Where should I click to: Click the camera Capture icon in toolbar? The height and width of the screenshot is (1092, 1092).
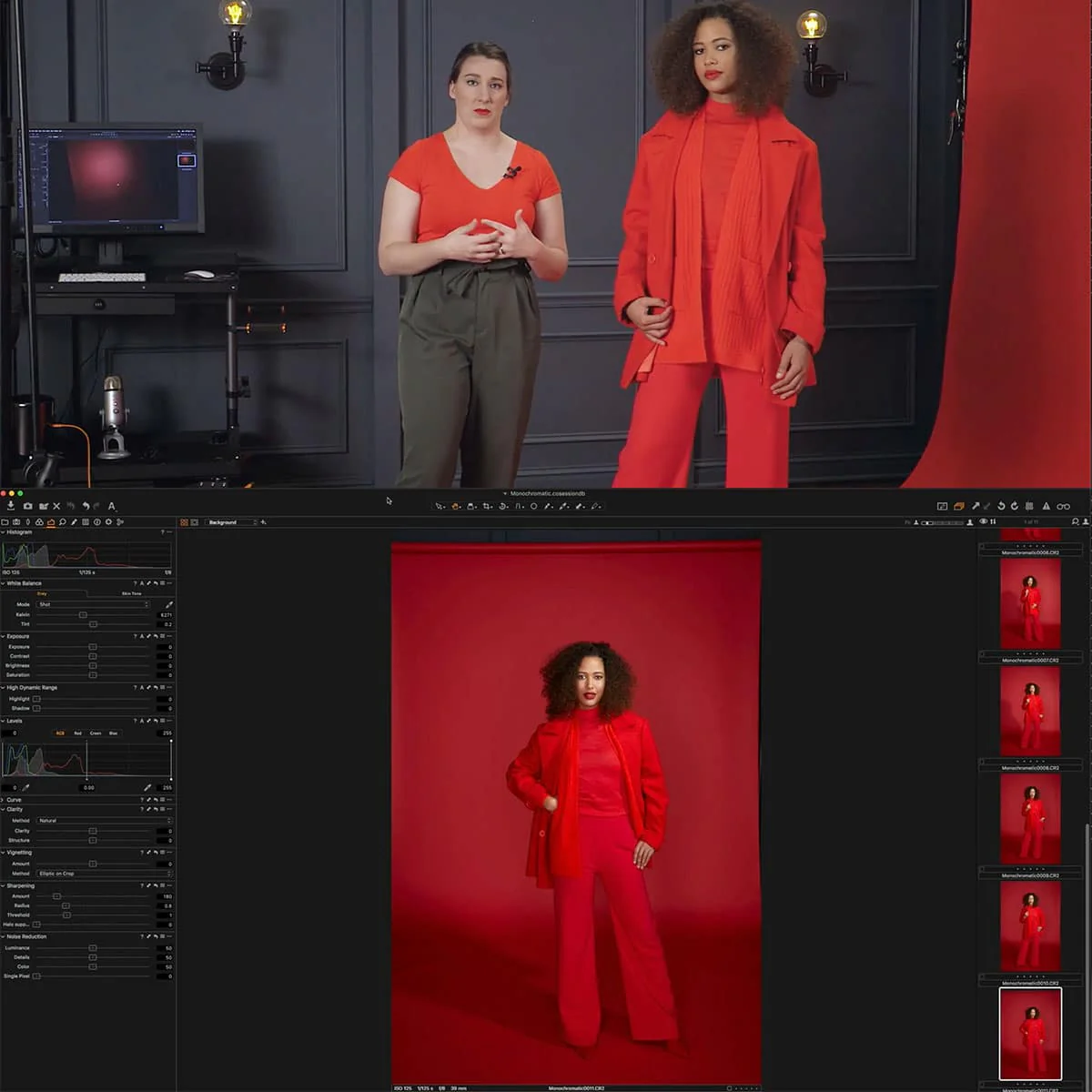click(x=27, y=506)
